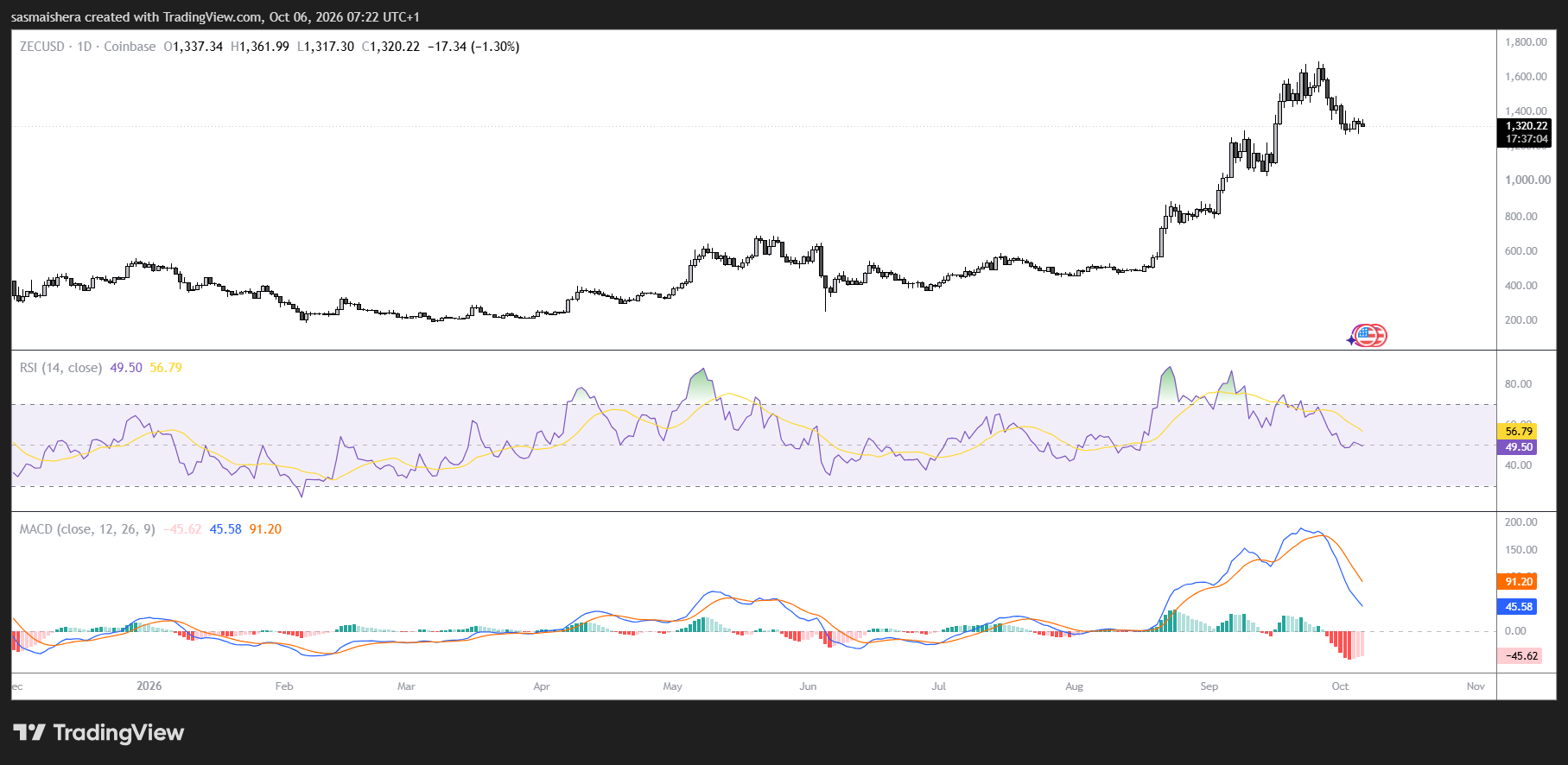
Task: Click the yellow 56.79 RSI axis tag
Action: click(x=1518, y=431)
